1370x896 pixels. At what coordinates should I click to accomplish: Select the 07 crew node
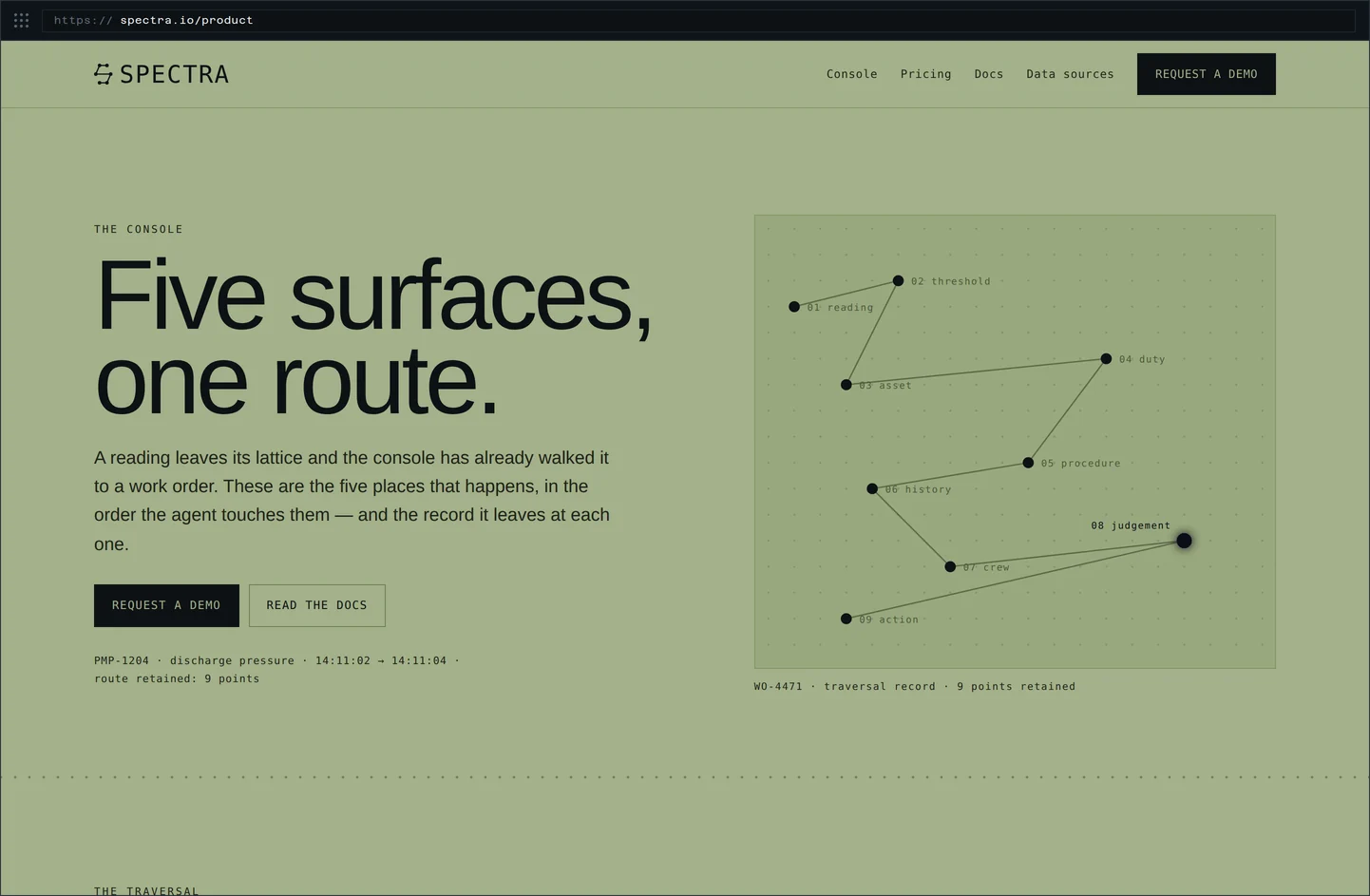tap(950, 567)
